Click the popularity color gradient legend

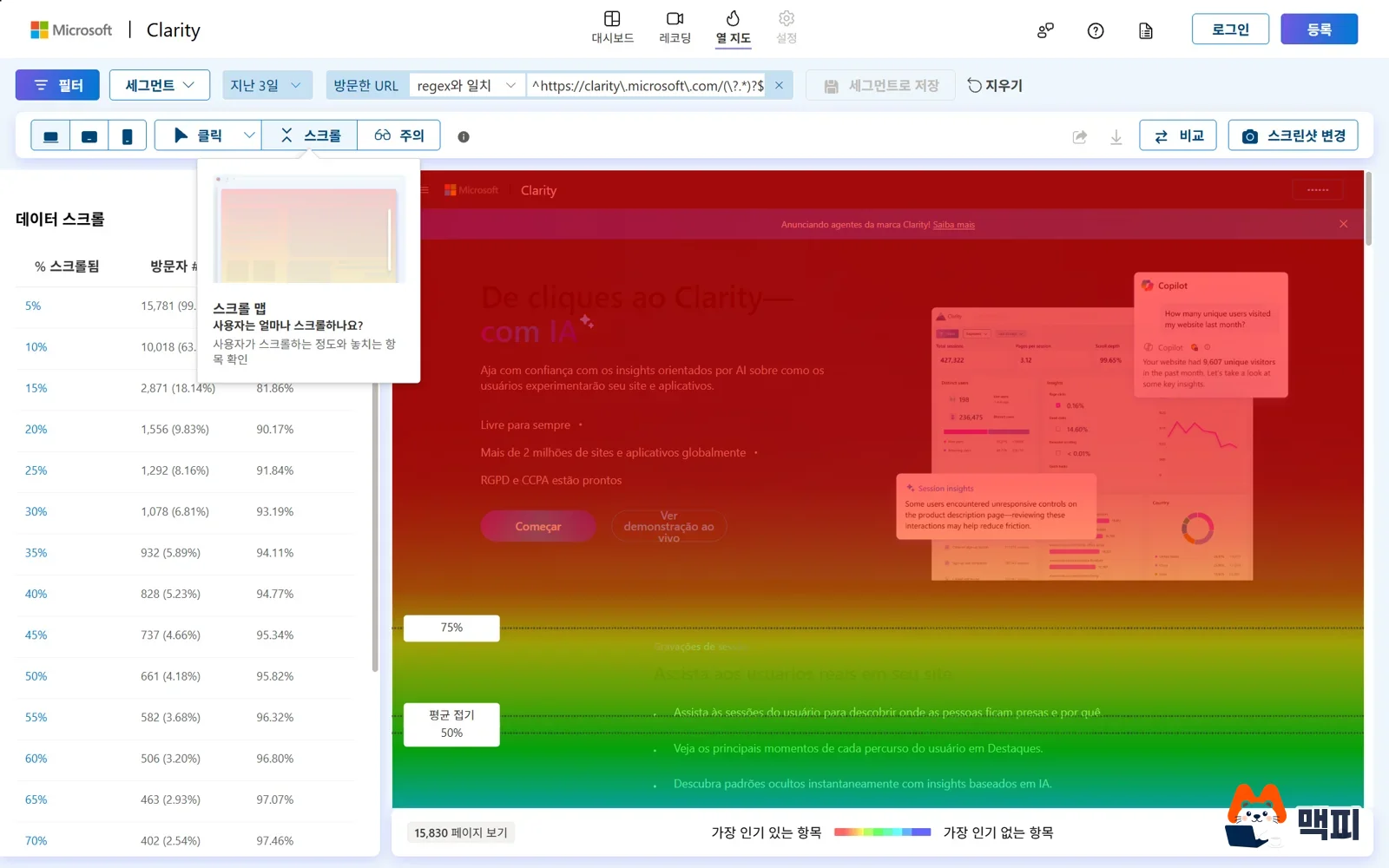pyautogui.click(x=882, y=832)
